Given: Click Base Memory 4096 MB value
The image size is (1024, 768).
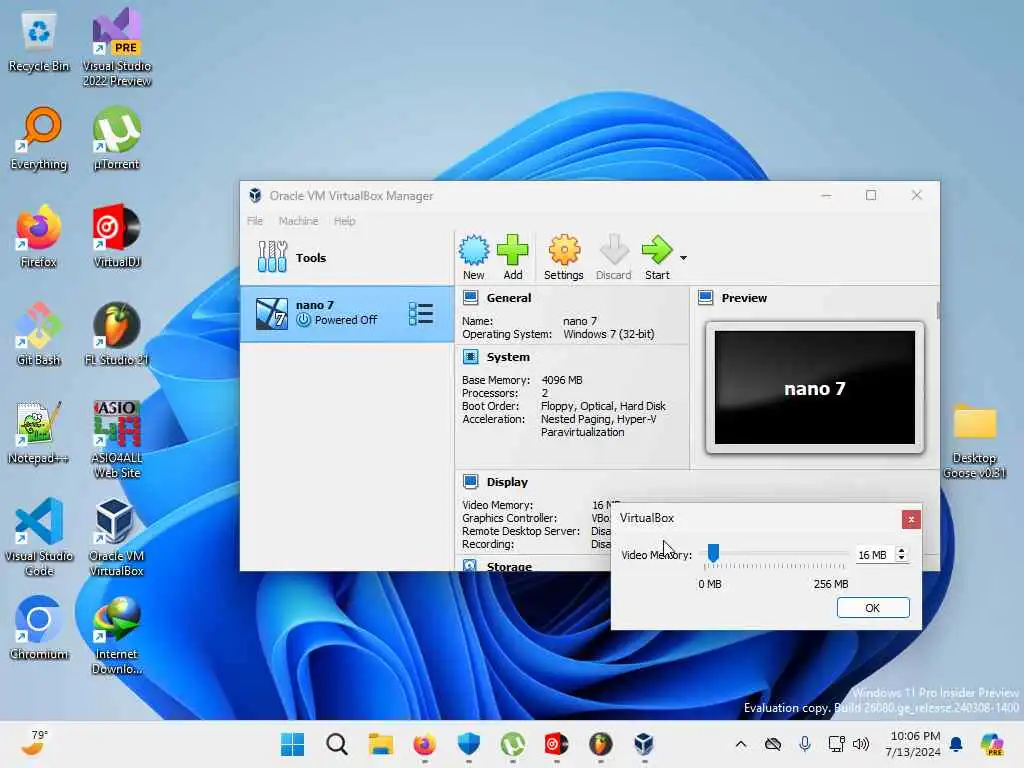Looking at the screenshot, I should (x=562, y=380).
